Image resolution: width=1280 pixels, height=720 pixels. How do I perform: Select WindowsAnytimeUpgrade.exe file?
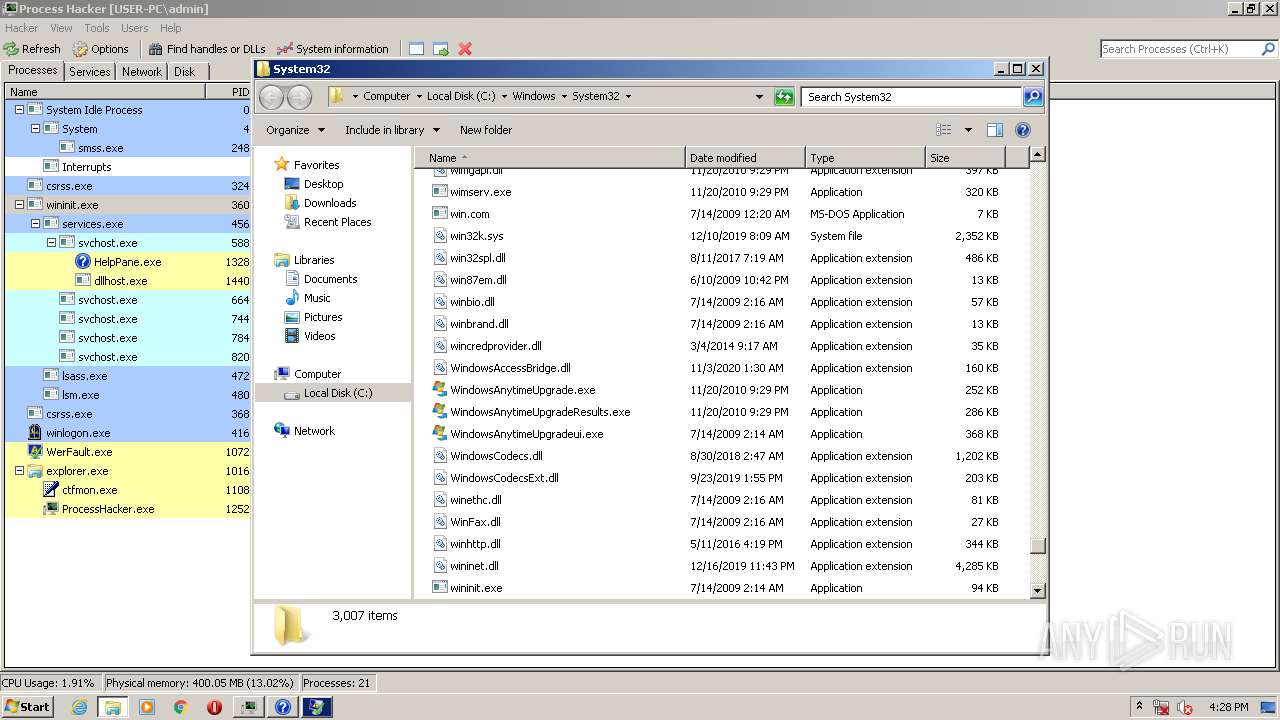coord(522,390)
